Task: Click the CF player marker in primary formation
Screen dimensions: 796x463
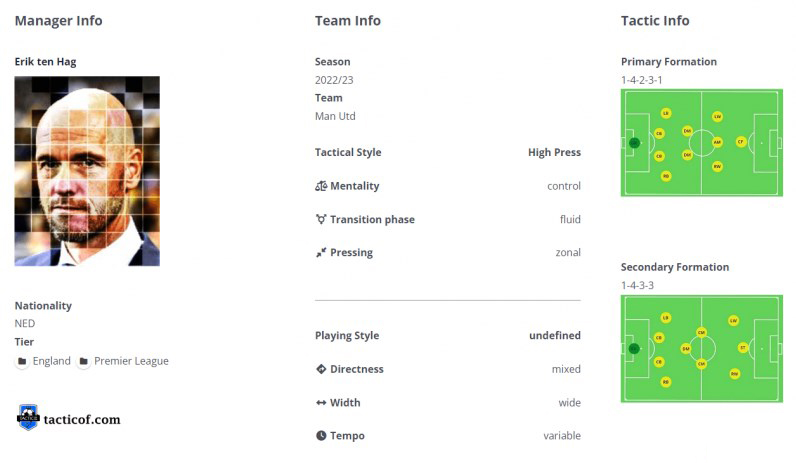Action: (741, 142)
